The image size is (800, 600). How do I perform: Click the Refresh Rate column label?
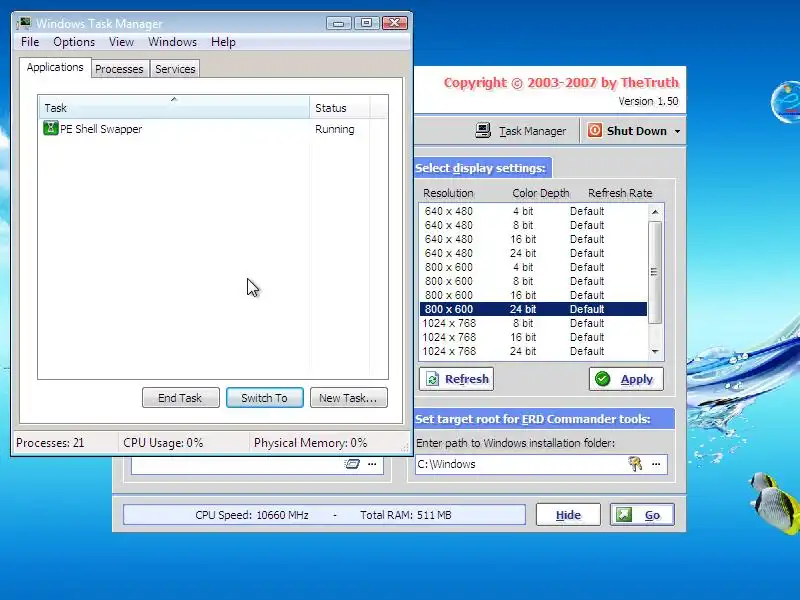coord(620,193)
